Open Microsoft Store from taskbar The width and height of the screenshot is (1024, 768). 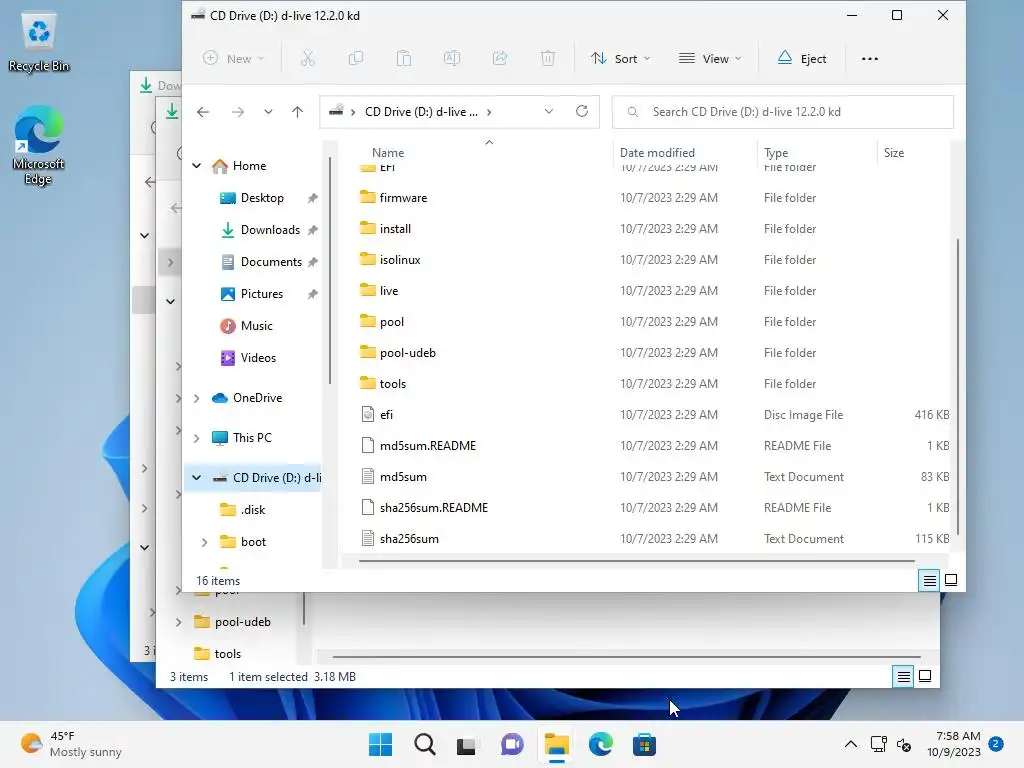644,744
